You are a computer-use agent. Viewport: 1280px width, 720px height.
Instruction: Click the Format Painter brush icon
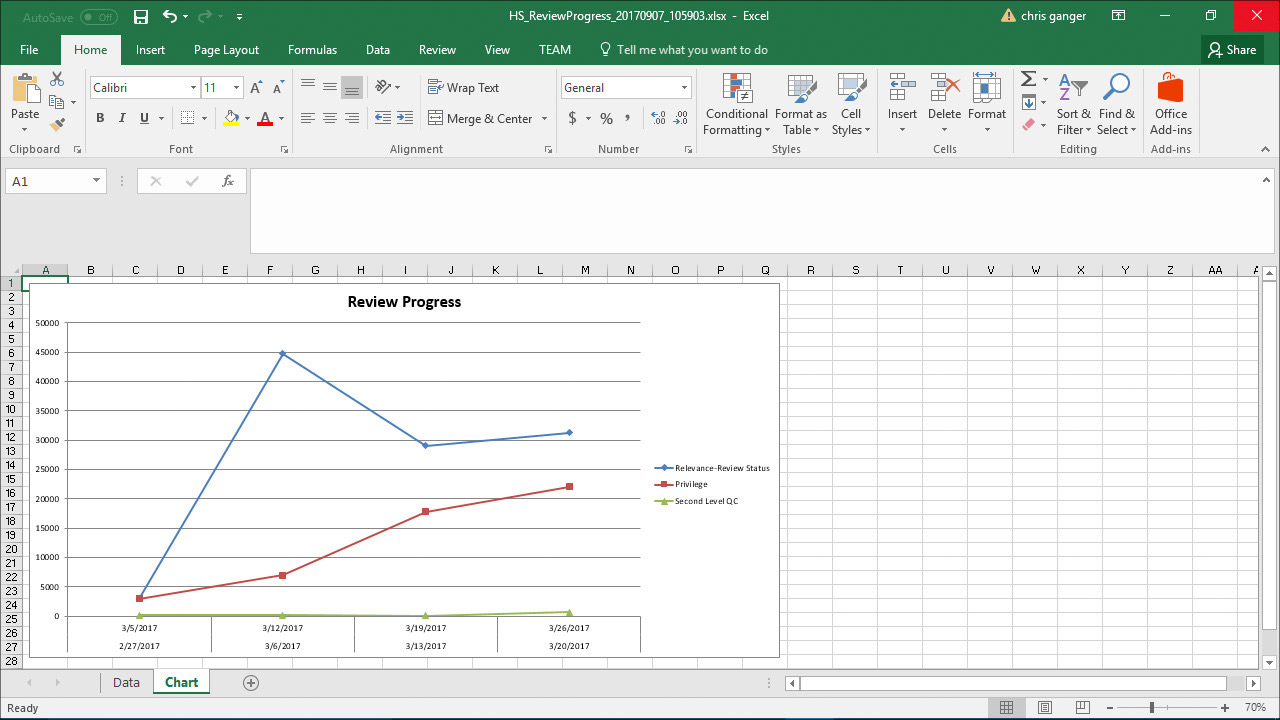57,125
